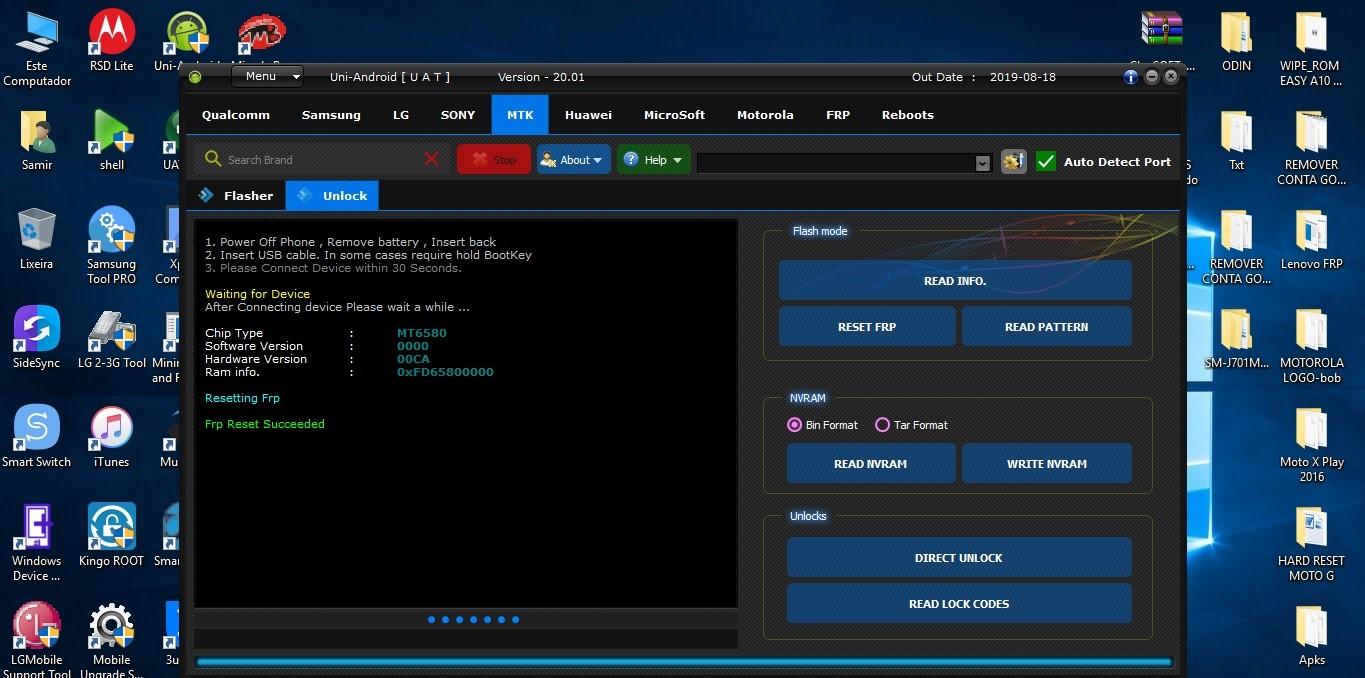
Task: Open the SM-J701M folder on the desktop
Action: click(1237, 338)
